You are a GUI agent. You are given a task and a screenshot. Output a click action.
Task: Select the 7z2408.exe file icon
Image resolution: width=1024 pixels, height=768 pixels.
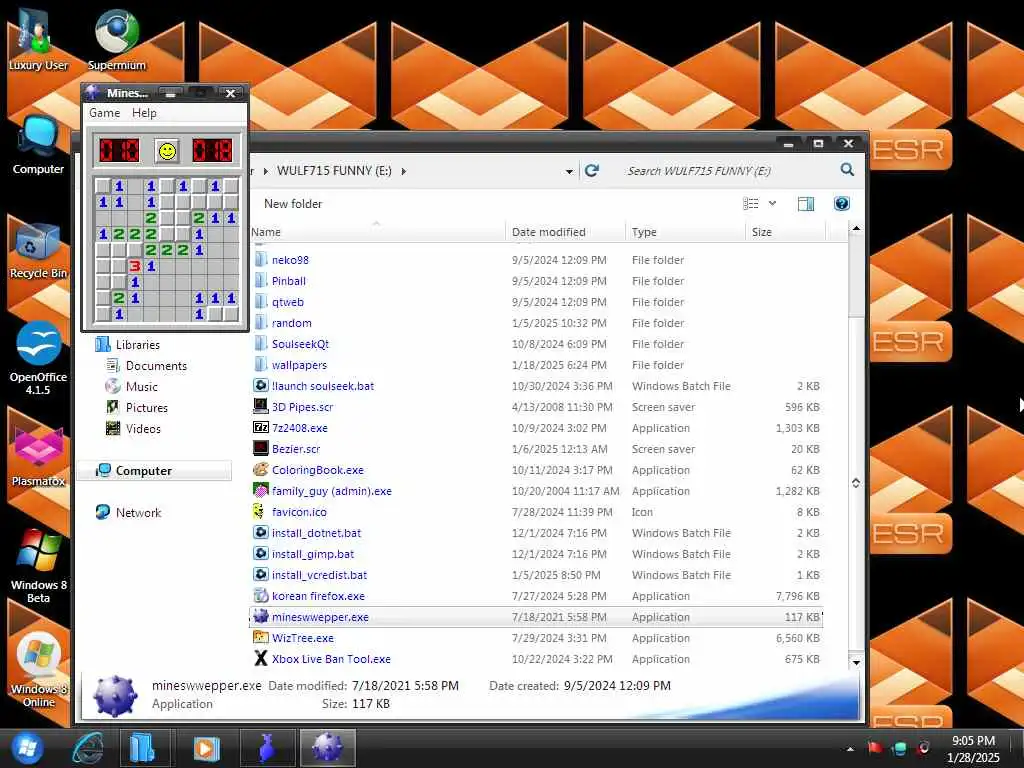click(261, 428)
